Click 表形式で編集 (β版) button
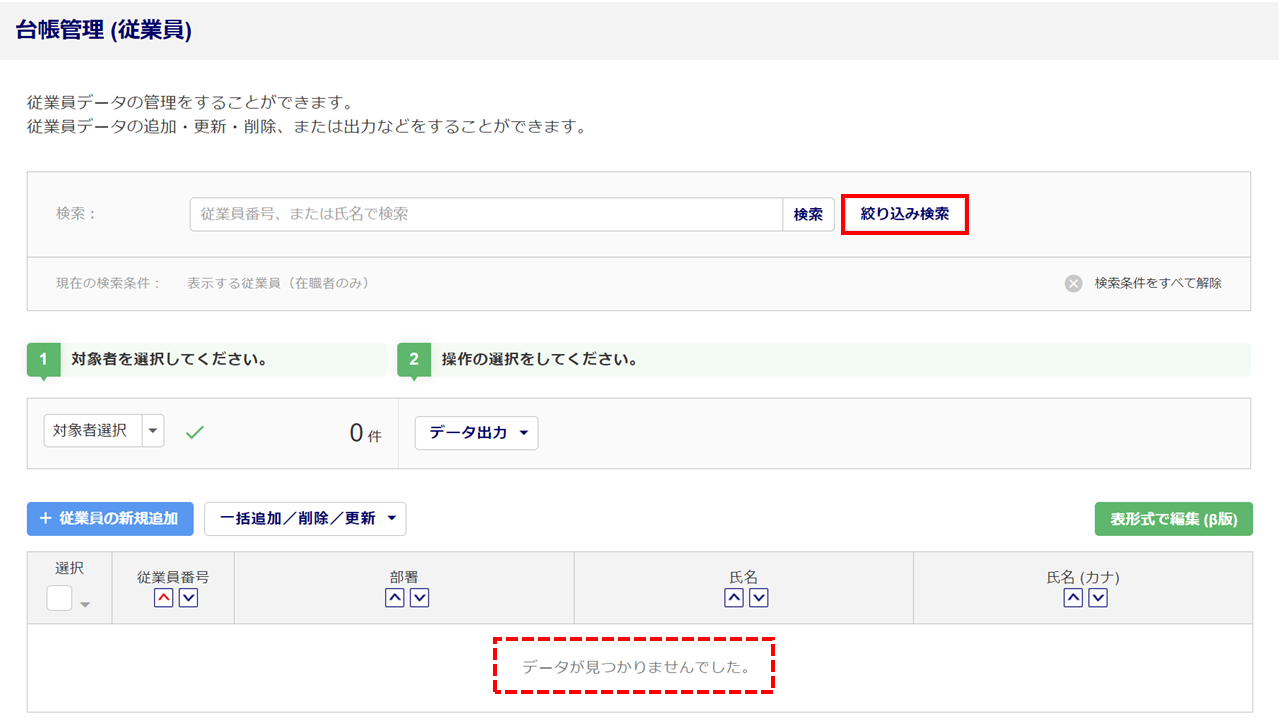The height and width of the screenshot is (721, 1280). click(x=1174, y=519)
